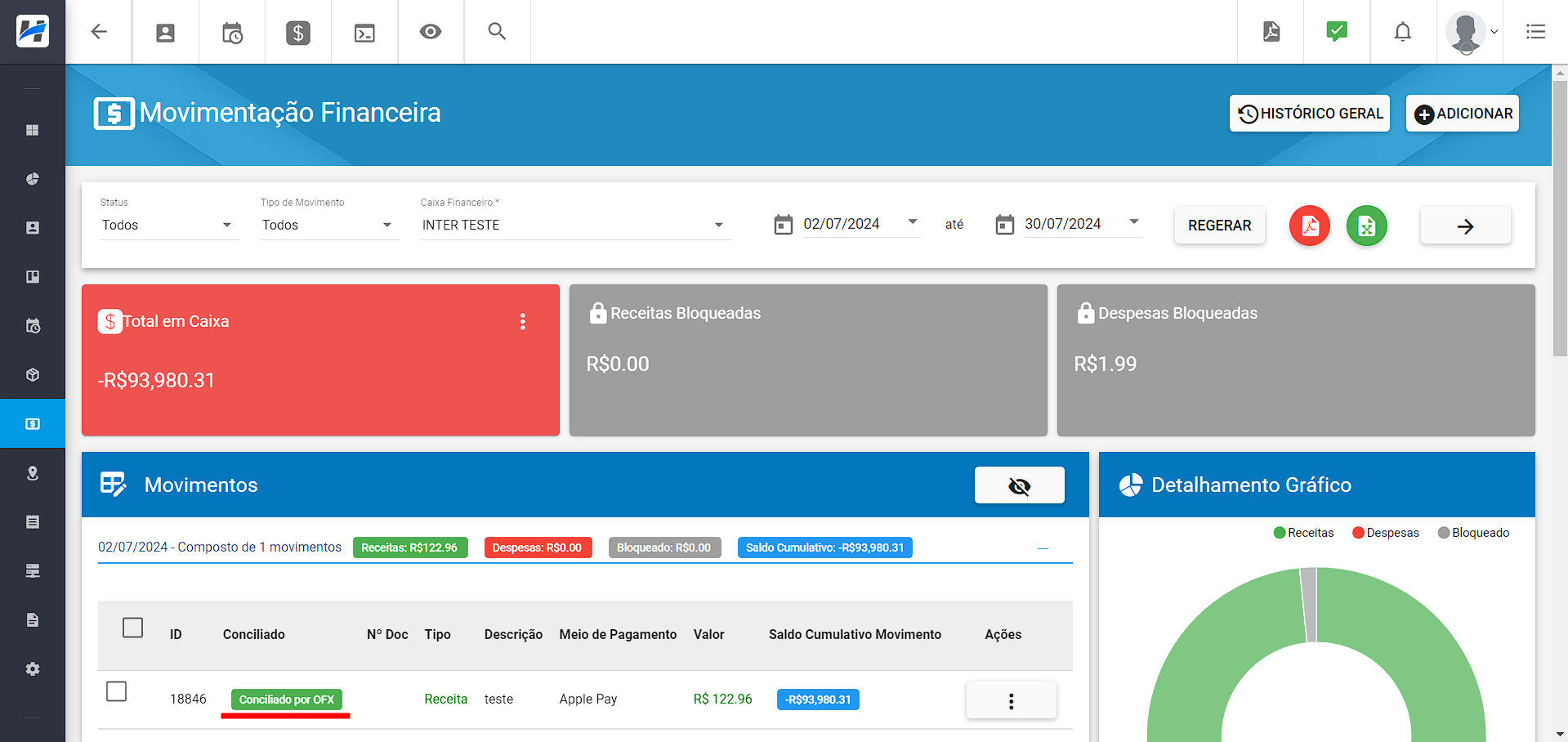The height and width of the screenshot is (742, 1568).
Task: Open the settings gear in sidebar
Action: tap(33, 669)
